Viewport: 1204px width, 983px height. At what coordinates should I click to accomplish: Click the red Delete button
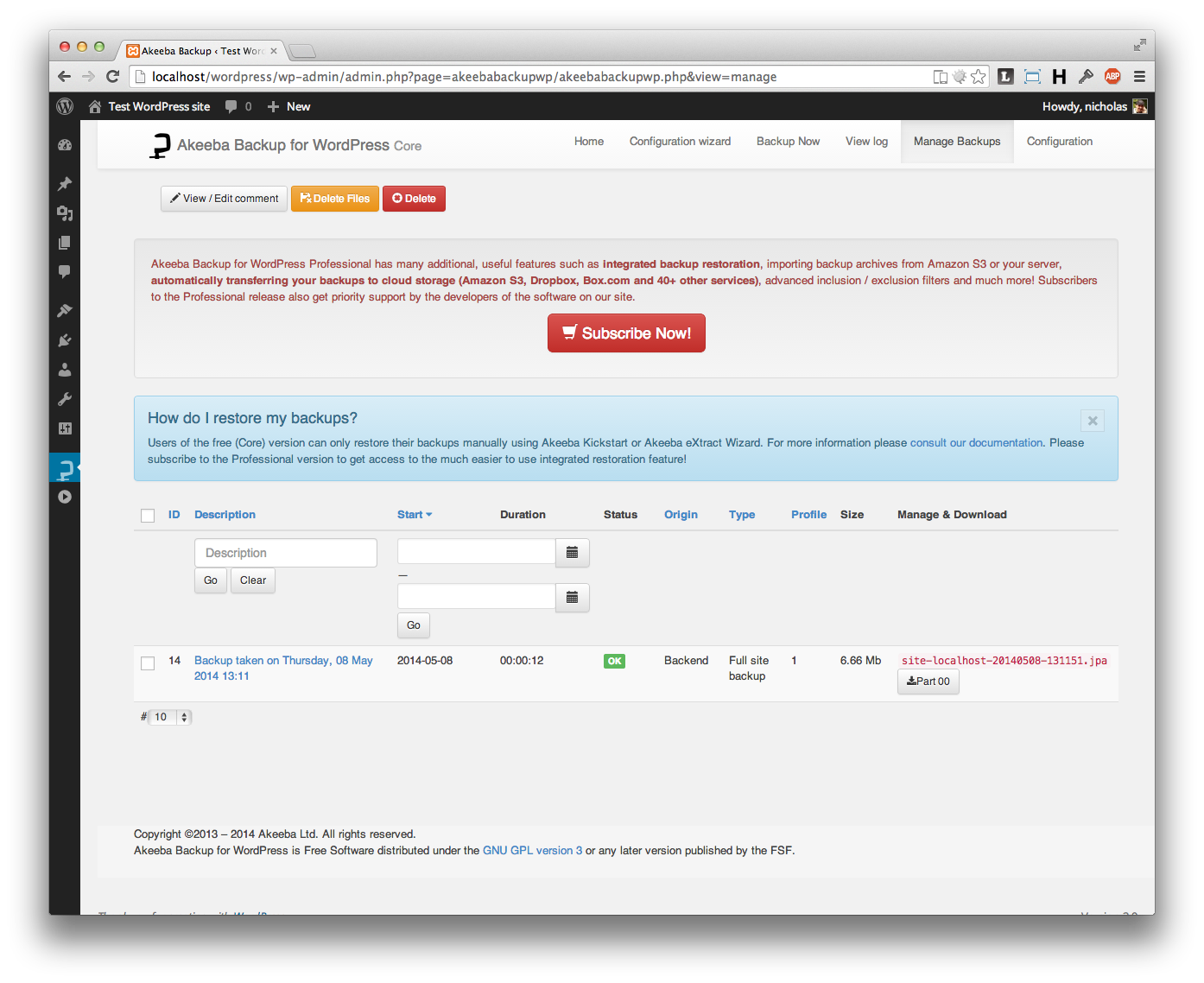pos(414,199)
